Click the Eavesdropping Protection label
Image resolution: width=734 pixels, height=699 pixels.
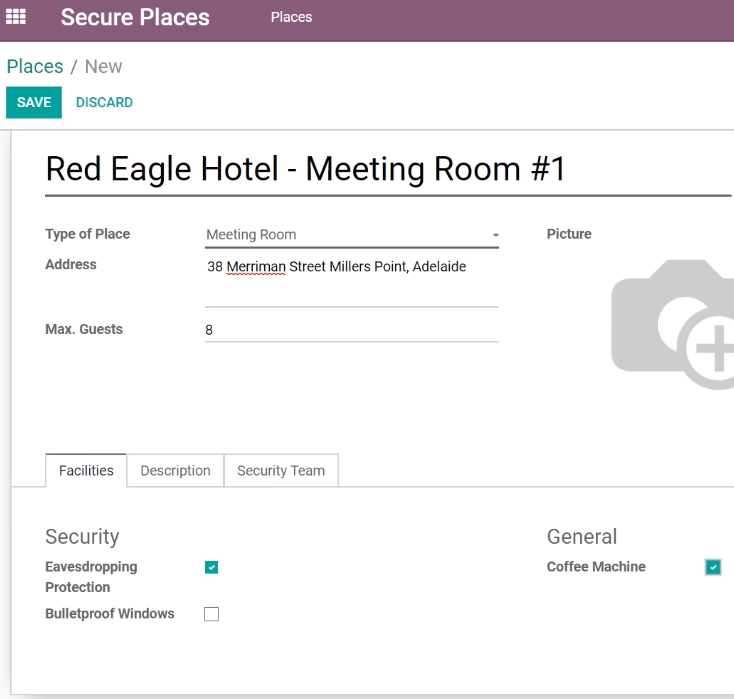(91, 577)
